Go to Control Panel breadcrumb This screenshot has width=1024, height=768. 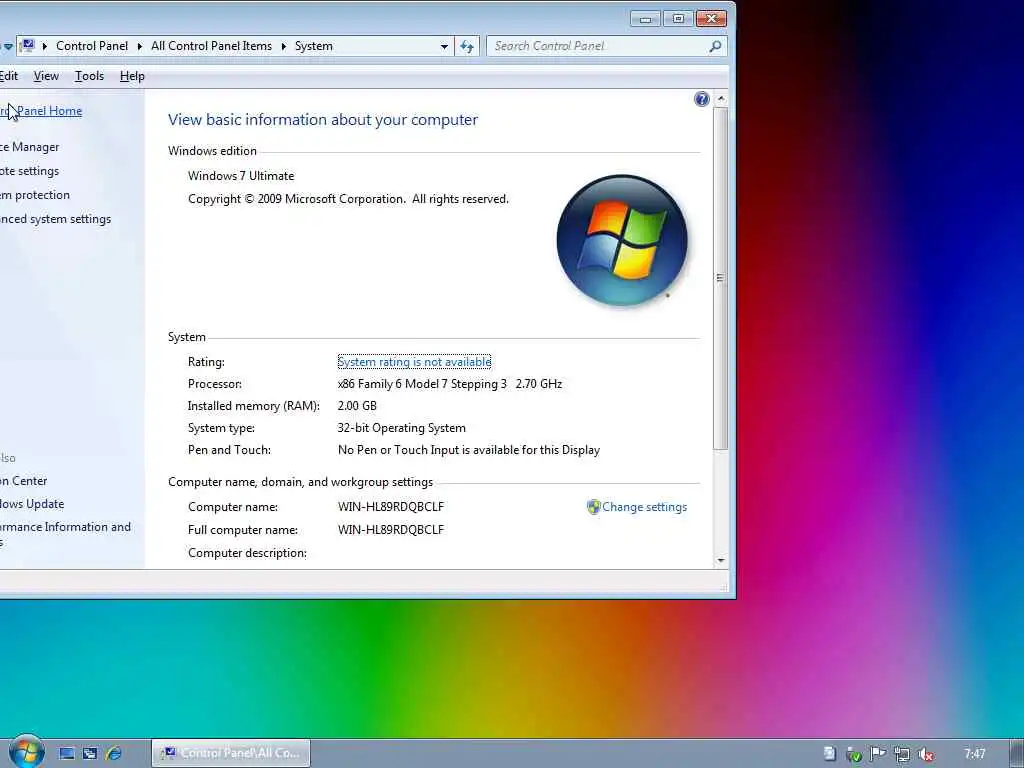tap(92, 46)
